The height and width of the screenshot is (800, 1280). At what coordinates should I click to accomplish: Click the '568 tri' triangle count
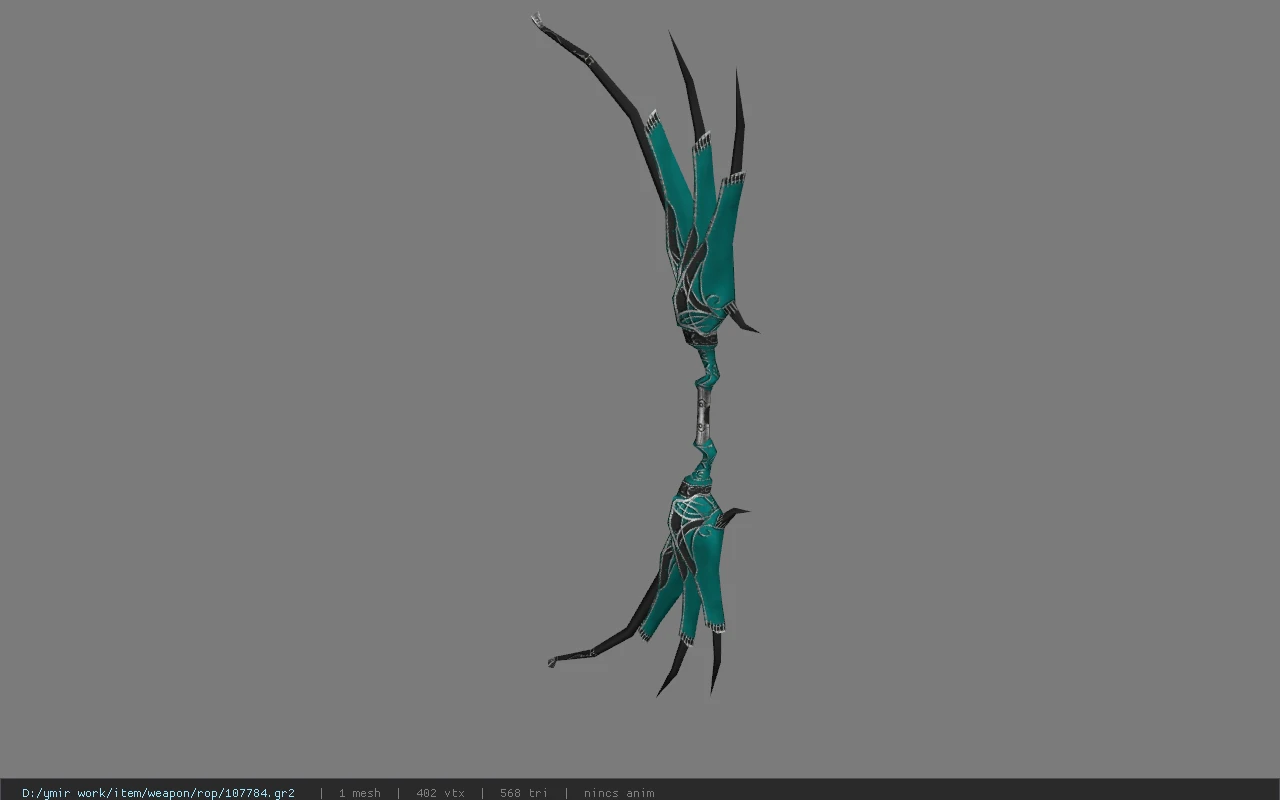[524, 793]
